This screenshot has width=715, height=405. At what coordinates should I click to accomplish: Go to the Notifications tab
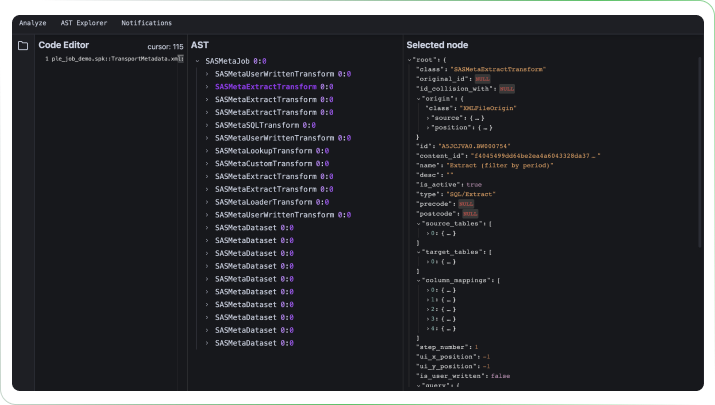(x=146, y=23)
